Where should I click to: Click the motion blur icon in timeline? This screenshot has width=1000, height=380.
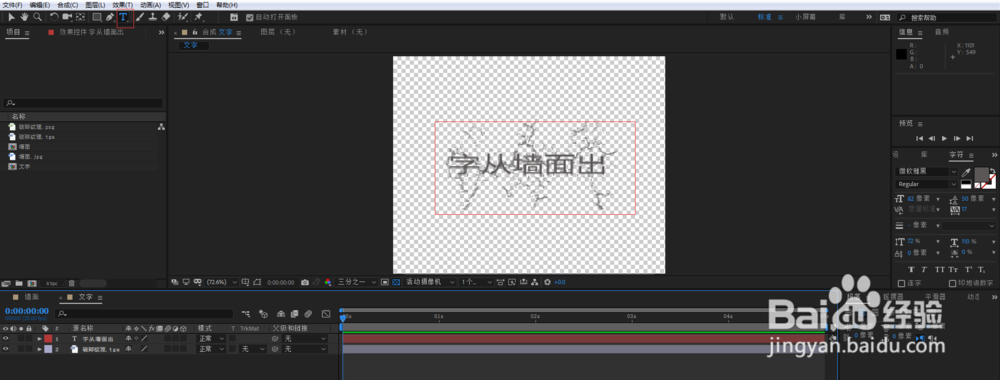point(309,314)
